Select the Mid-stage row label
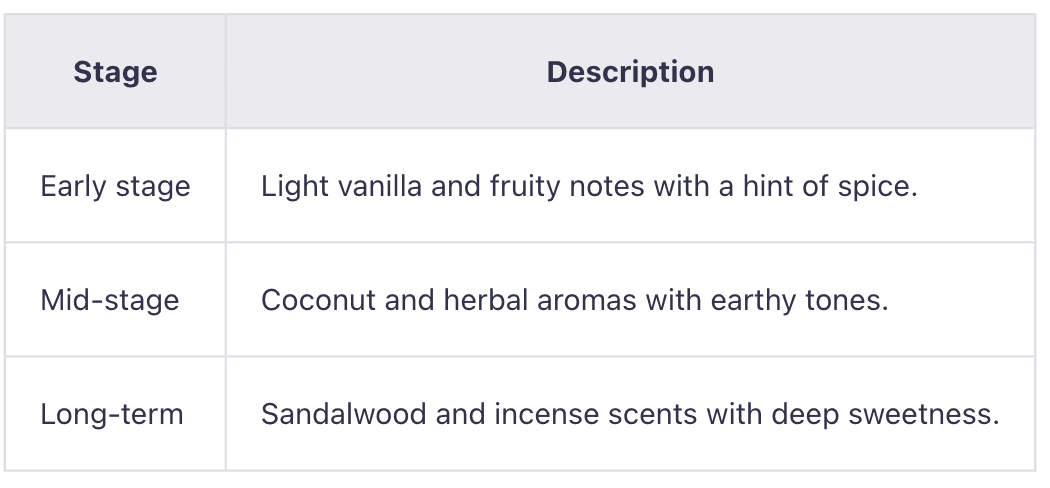Screen dimensions: 1050x488 [x=110, y=300]
